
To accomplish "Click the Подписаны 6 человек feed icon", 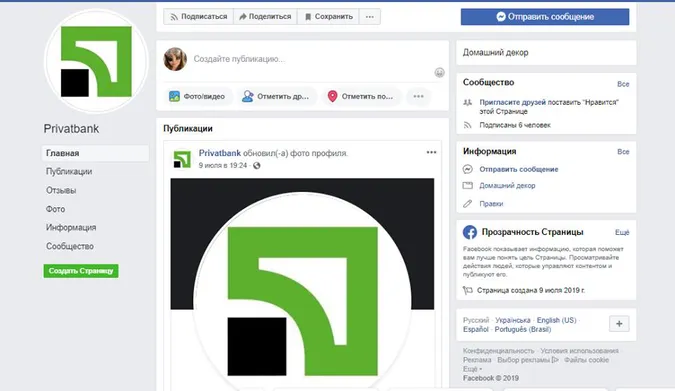I will [x=468, y=125].
